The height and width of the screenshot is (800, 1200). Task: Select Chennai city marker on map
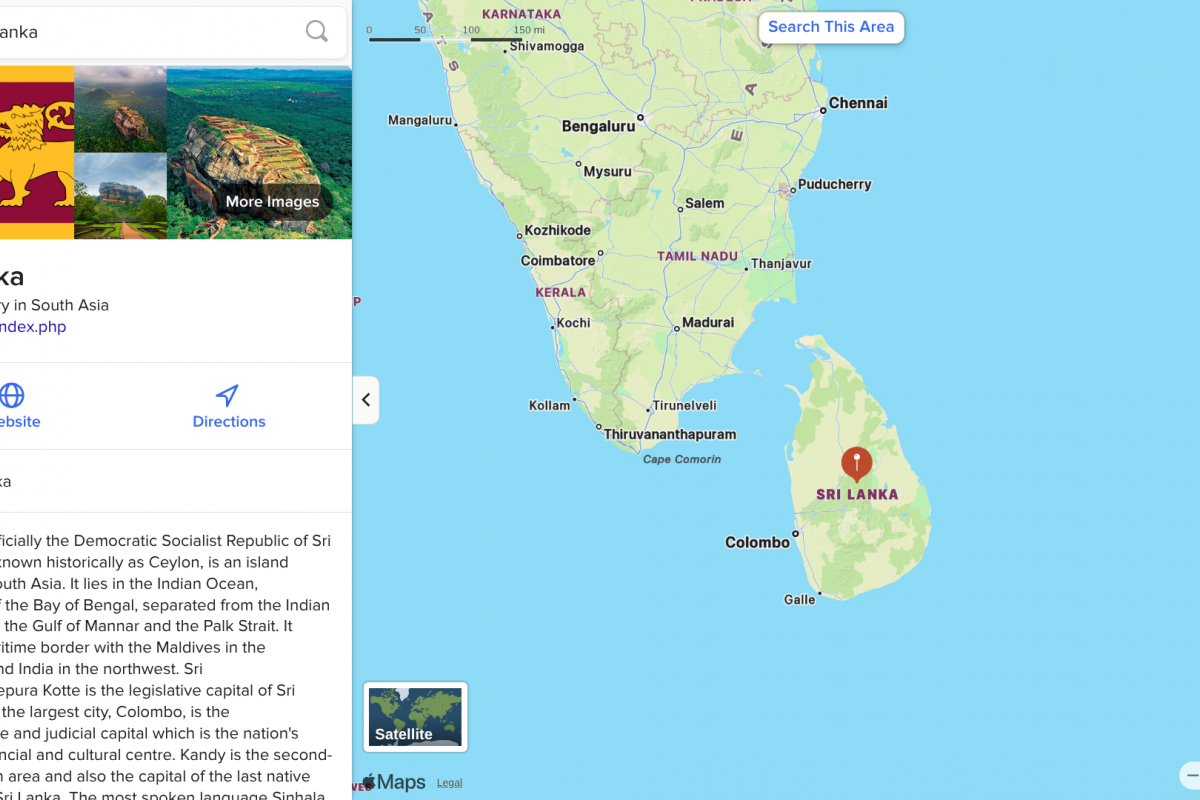(823, 110)
